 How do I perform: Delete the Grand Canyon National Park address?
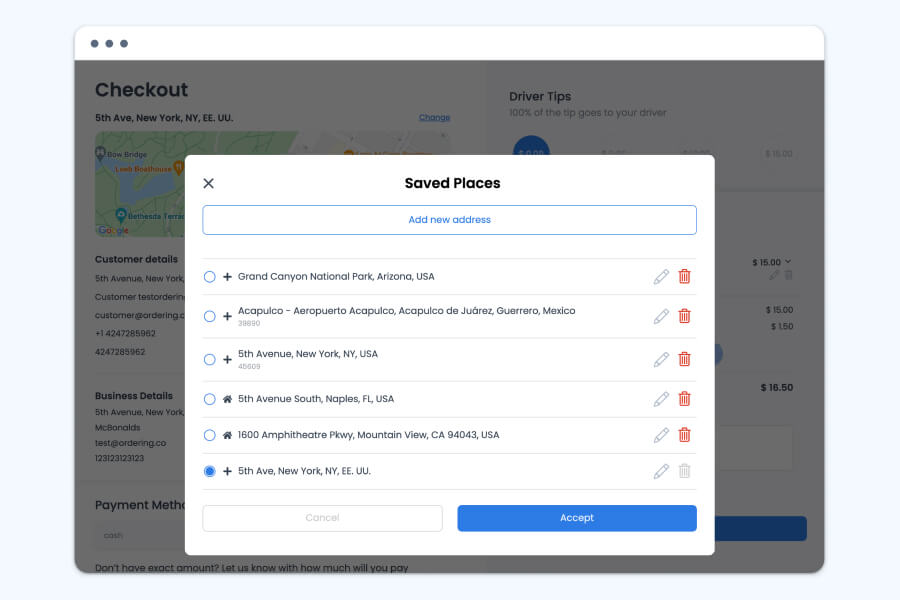[x=684, y=276]
